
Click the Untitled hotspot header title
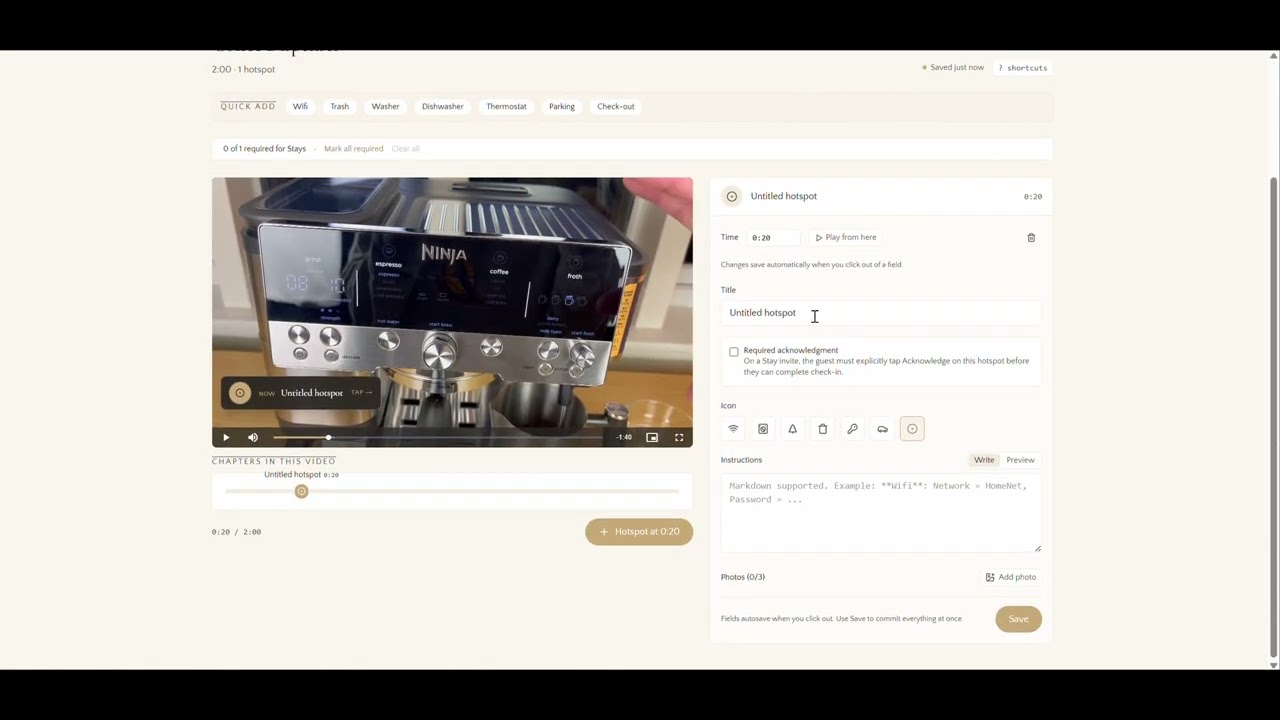tap(784, 197)
